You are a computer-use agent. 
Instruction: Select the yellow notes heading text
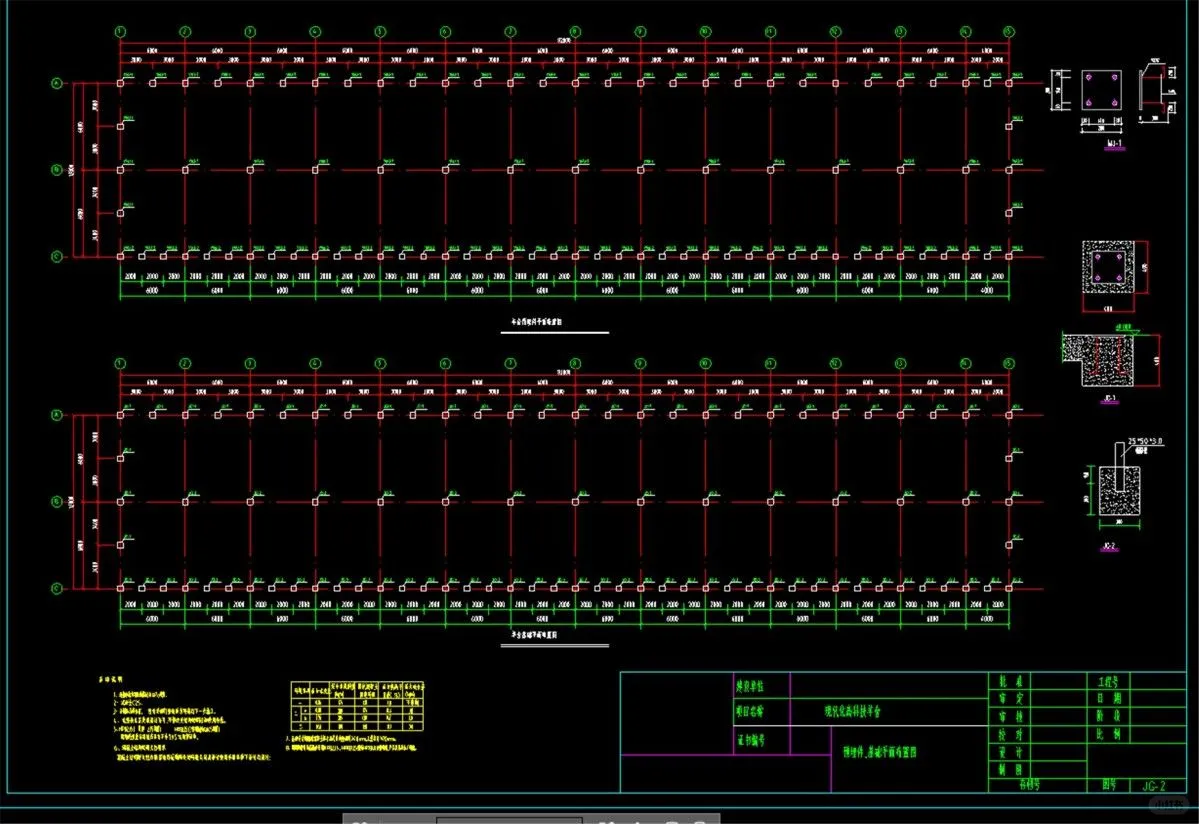pos(110,679)
